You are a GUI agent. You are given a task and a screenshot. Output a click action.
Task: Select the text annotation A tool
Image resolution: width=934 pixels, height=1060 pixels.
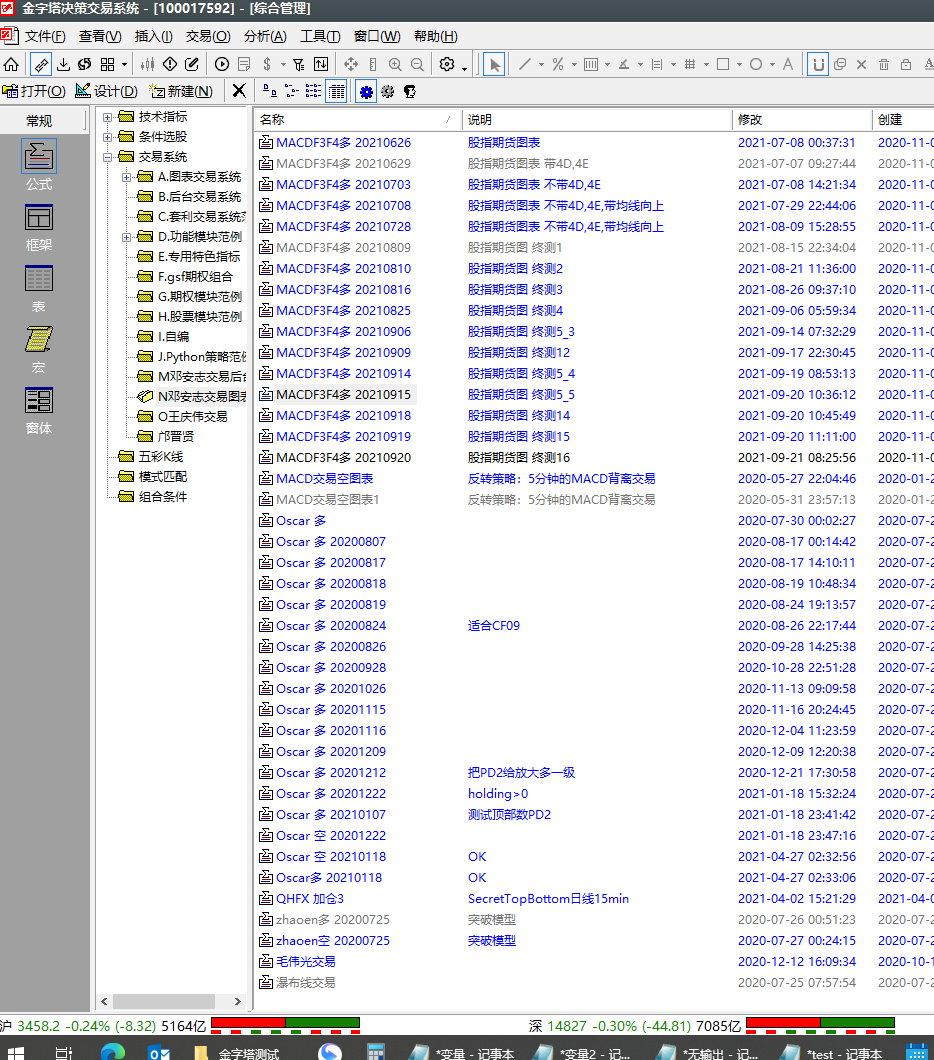tap(788, 64)
